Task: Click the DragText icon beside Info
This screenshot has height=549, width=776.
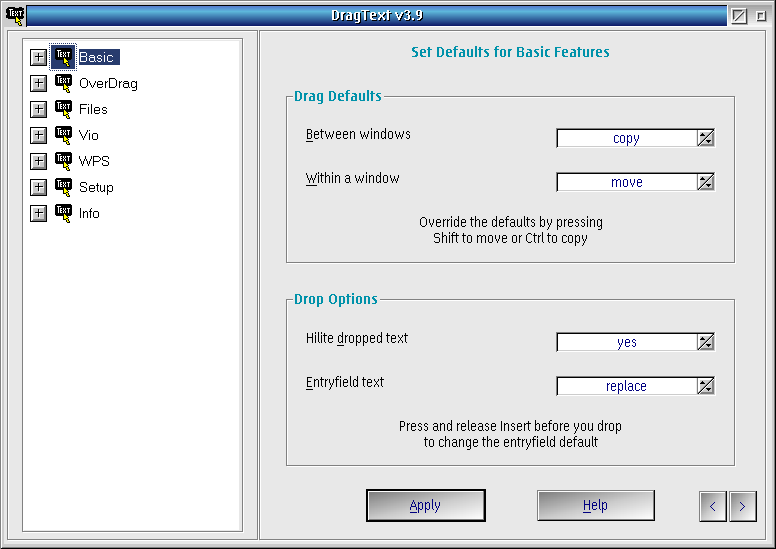Action: [x=63, y=213]
